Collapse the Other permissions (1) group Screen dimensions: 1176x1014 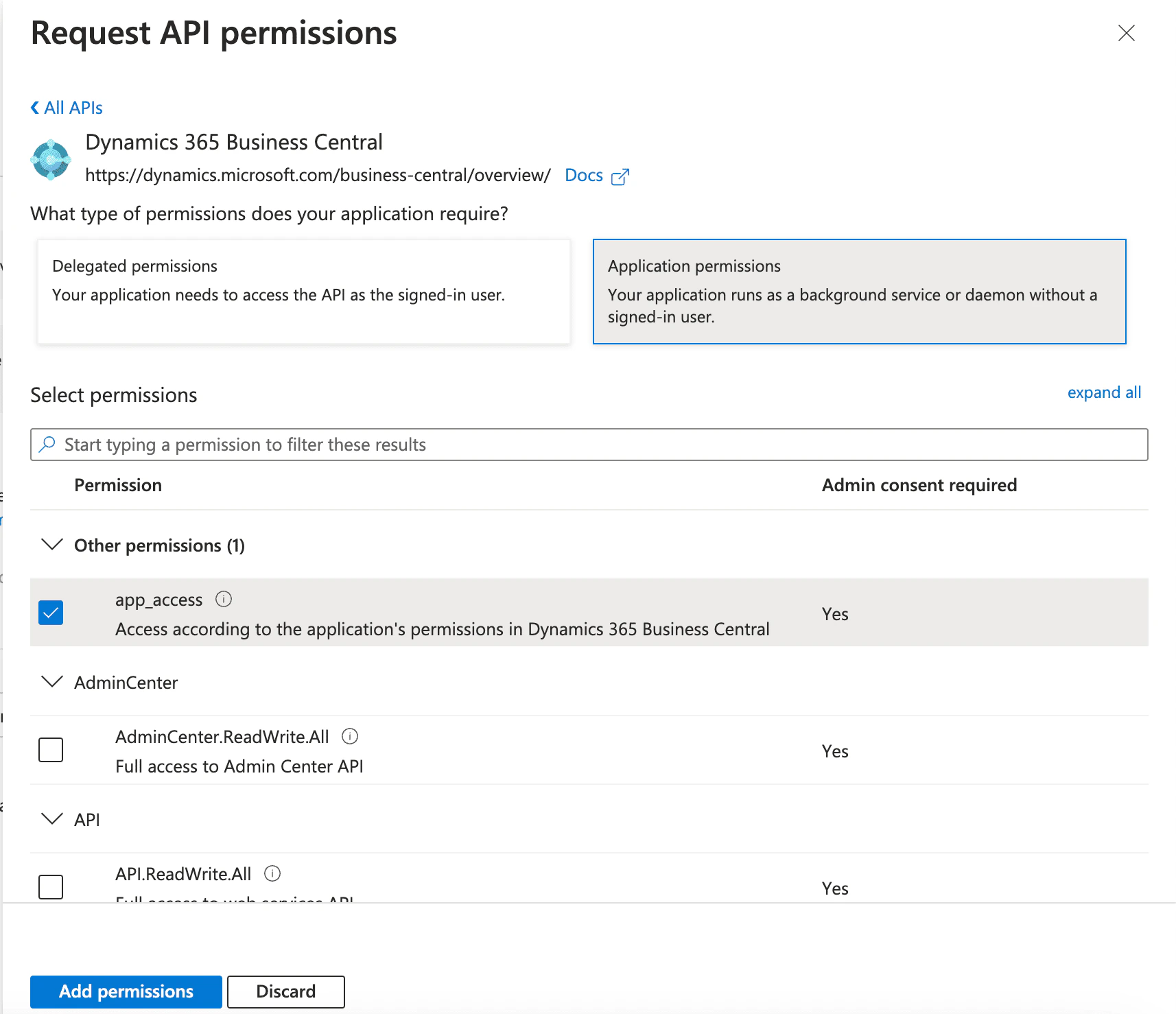52,545
